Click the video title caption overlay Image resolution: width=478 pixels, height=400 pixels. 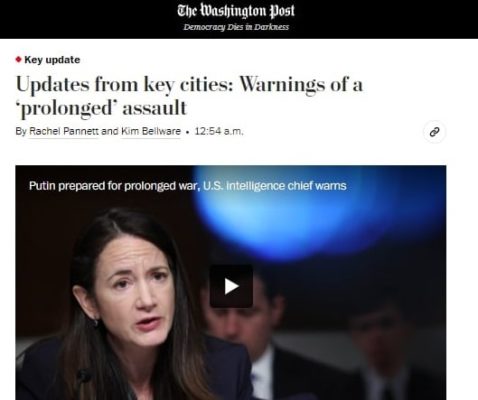click(x=188, y=186)
